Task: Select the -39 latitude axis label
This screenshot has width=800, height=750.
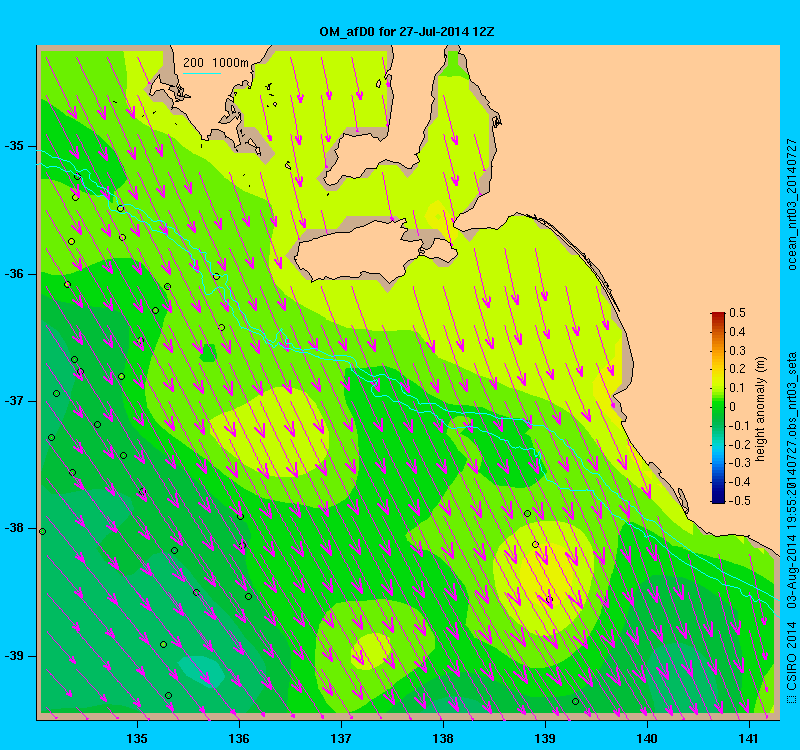Action: pyautogui.click(x=14, y=656)
